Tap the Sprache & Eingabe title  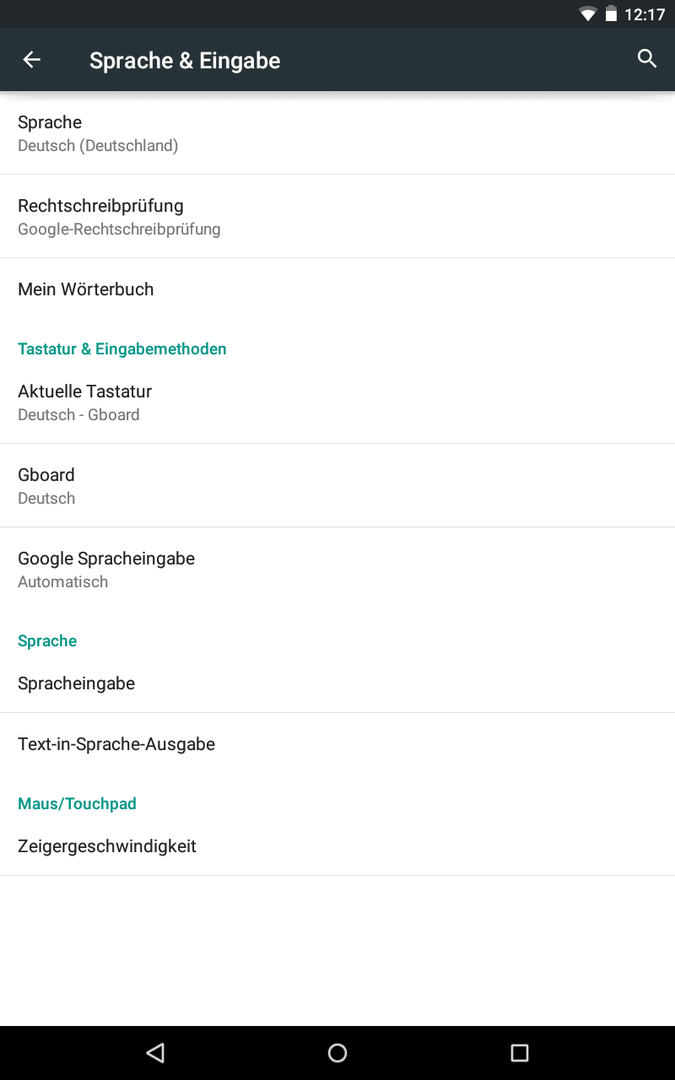185,61
